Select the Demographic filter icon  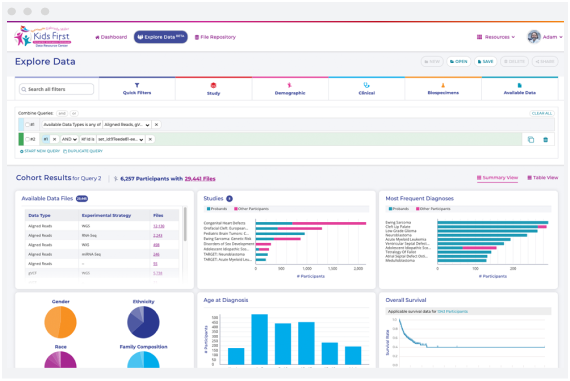[x=290, y=85]
